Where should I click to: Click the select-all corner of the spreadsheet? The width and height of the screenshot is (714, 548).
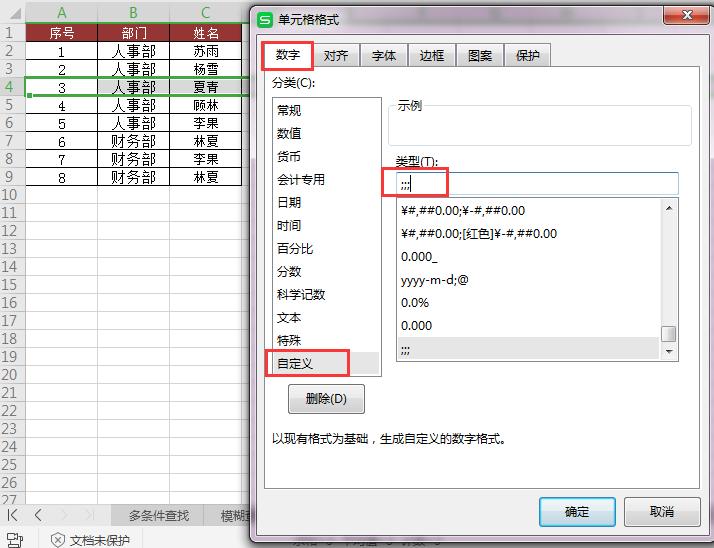click(14, 13)
